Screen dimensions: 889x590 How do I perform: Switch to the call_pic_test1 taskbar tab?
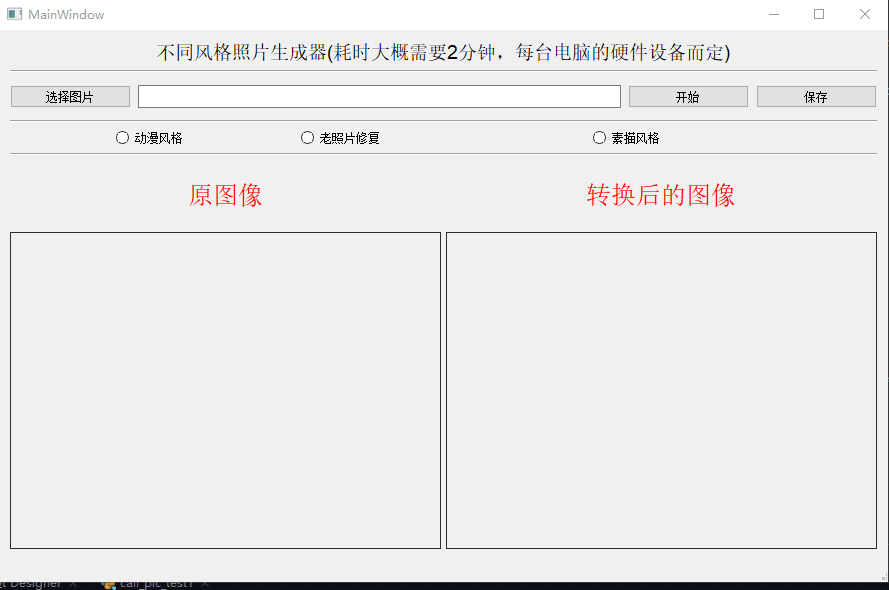[x=155, y=582]
